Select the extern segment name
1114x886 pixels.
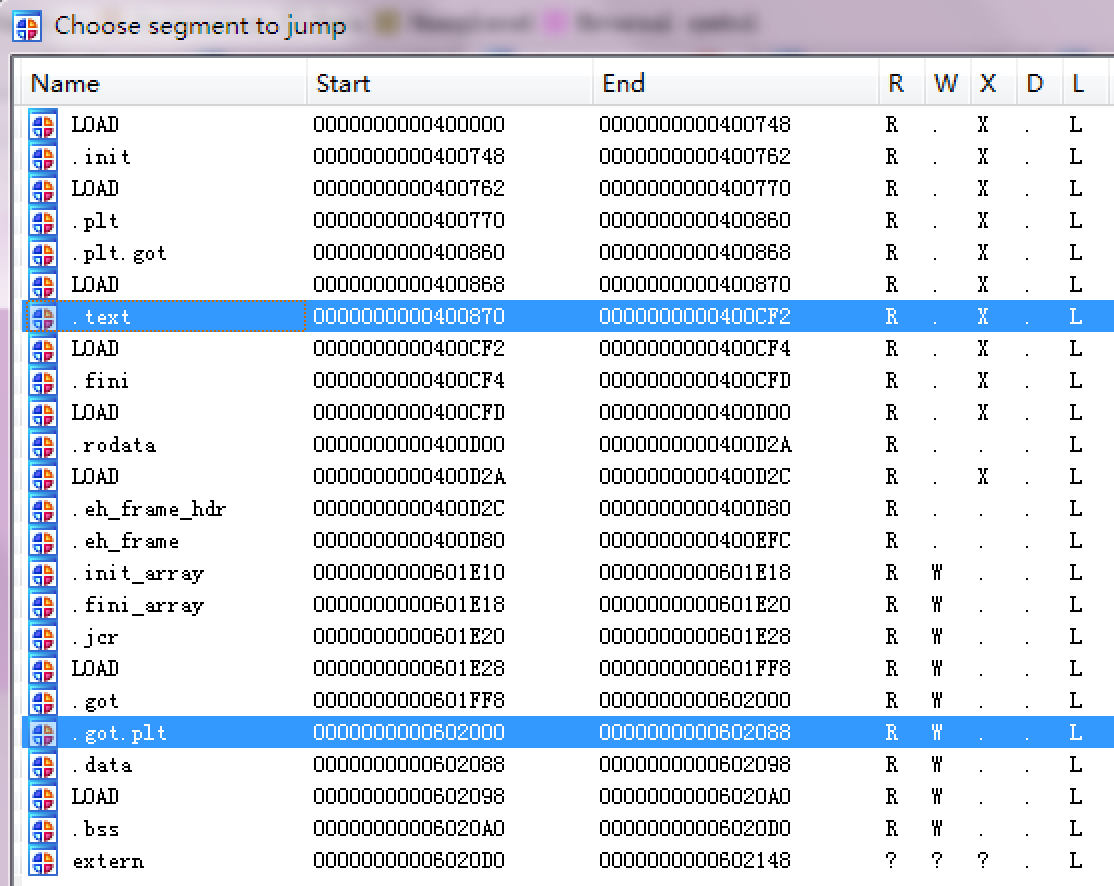coord(108,861)
